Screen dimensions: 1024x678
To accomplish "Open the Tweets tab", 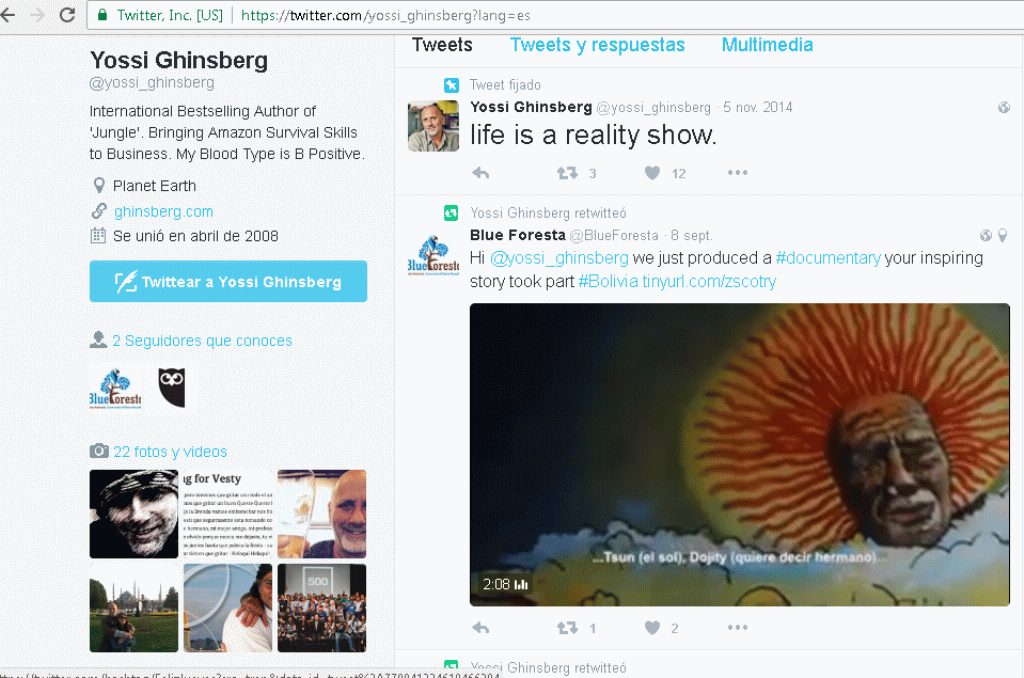I will coord(442,44).
